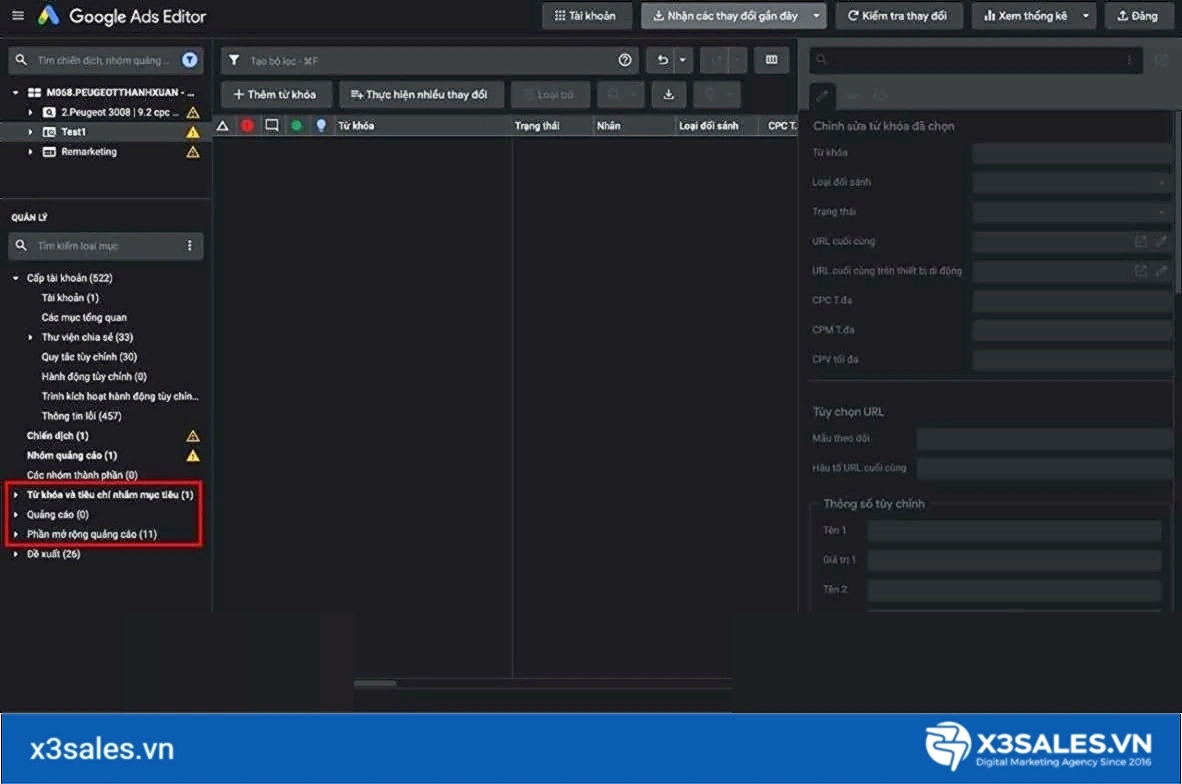Select Tài khoản (1) in tree
This screenshot has width=1182, height=784.
(70, 298)
